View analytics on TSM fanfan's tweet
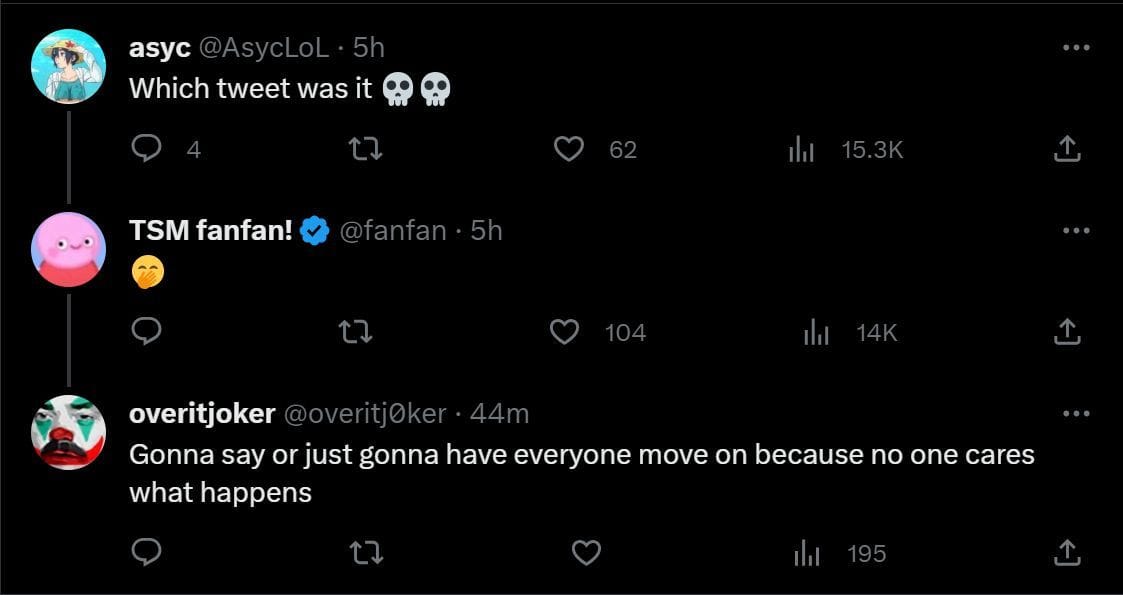The width and height of the screenshot is (1123, 595). click(x=816, y=332)
